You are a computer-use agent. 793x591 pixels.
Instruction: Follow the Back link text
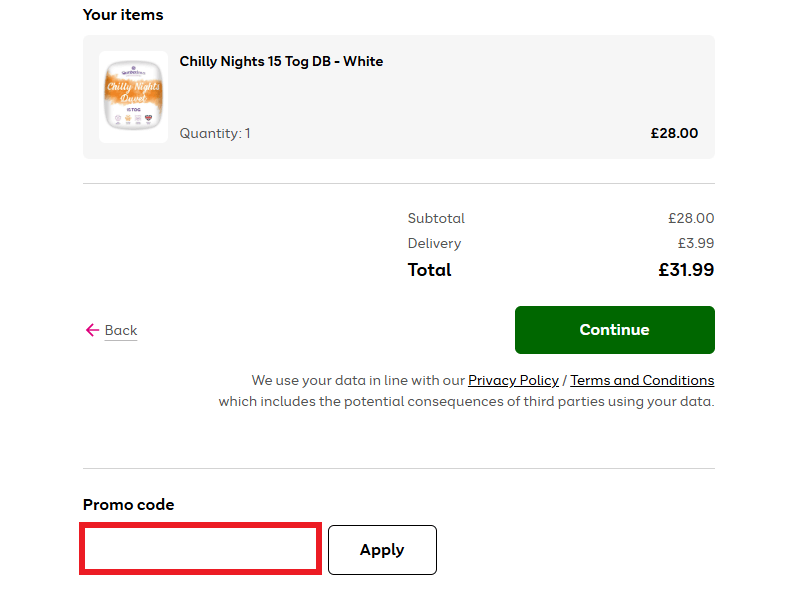point(121,330)
